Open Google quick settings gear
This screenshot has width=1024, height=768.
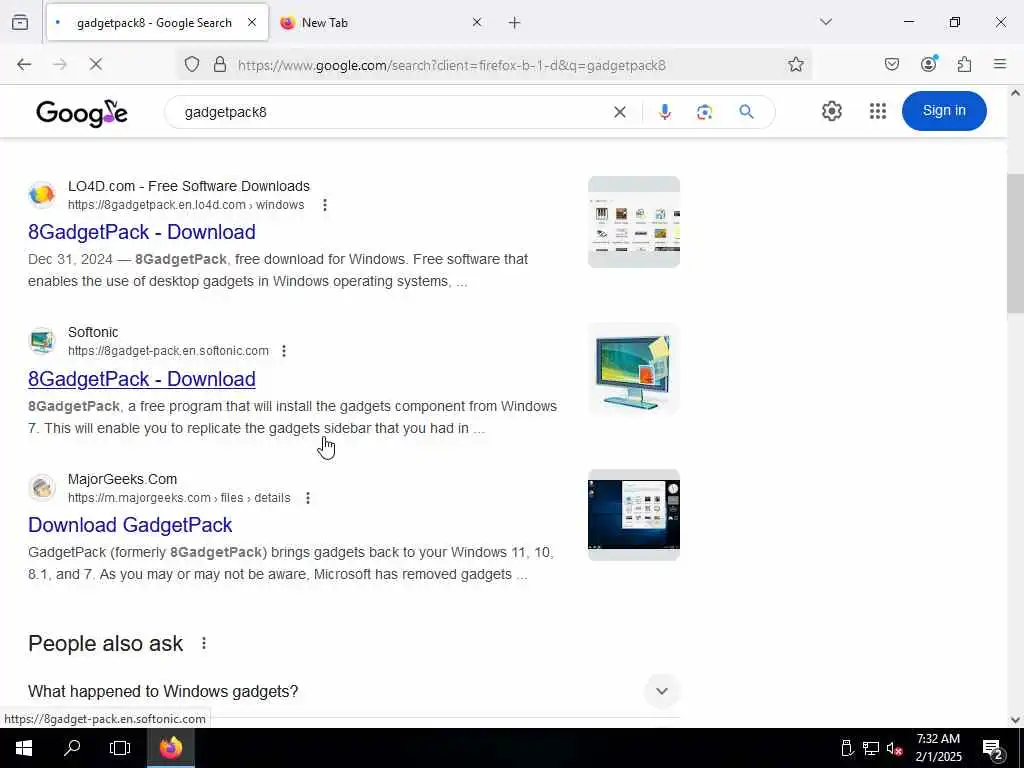click(x=831, y=111)
